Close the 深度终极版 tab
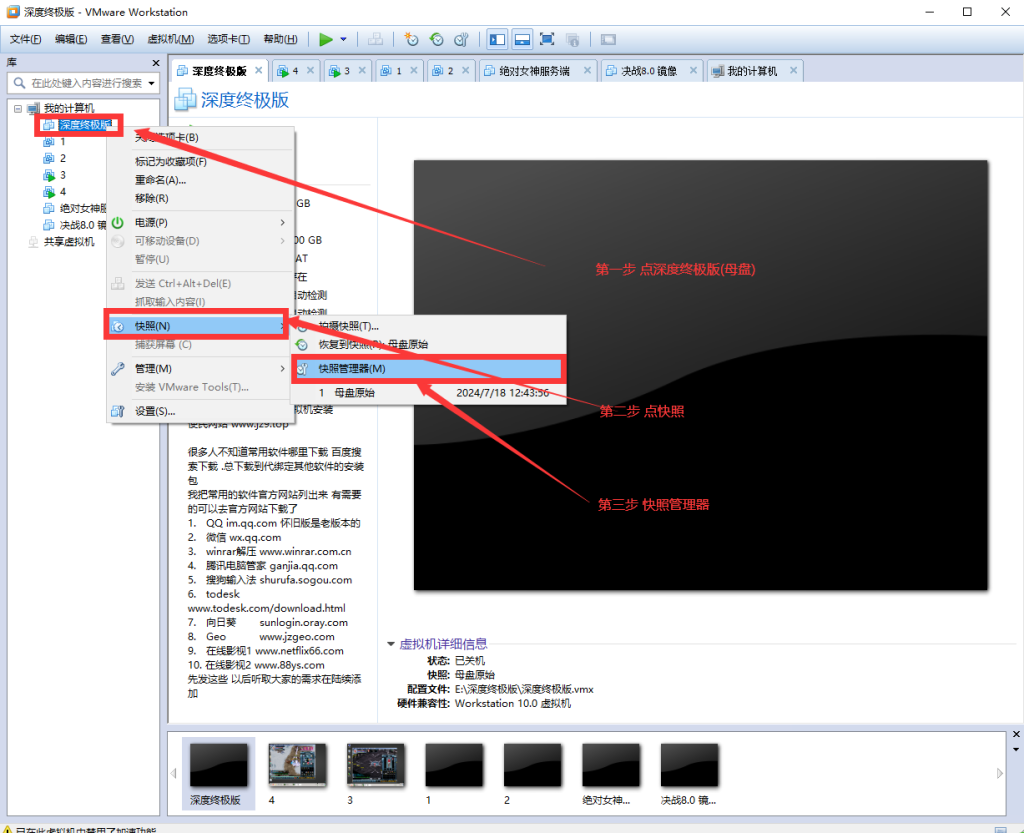 [259, 71]
